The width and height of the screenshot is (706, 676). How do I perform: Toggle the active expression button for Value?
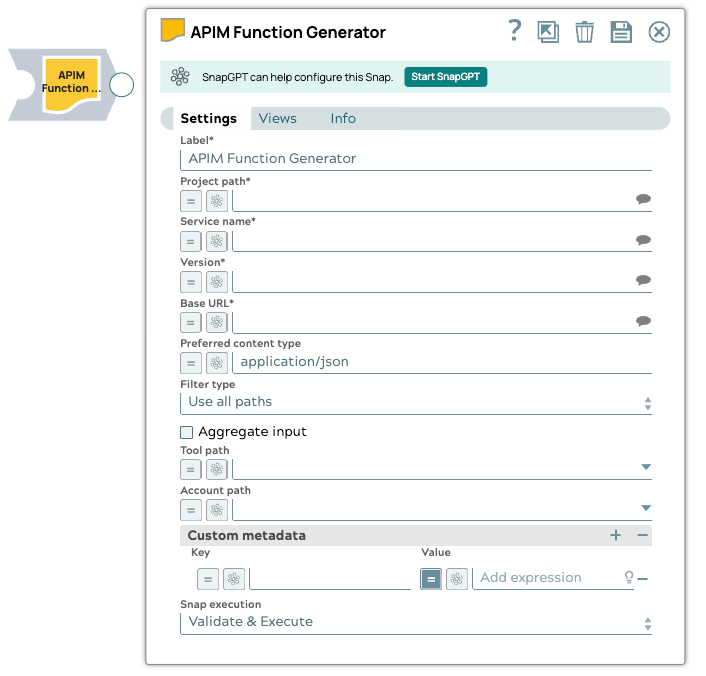point(431,578)
